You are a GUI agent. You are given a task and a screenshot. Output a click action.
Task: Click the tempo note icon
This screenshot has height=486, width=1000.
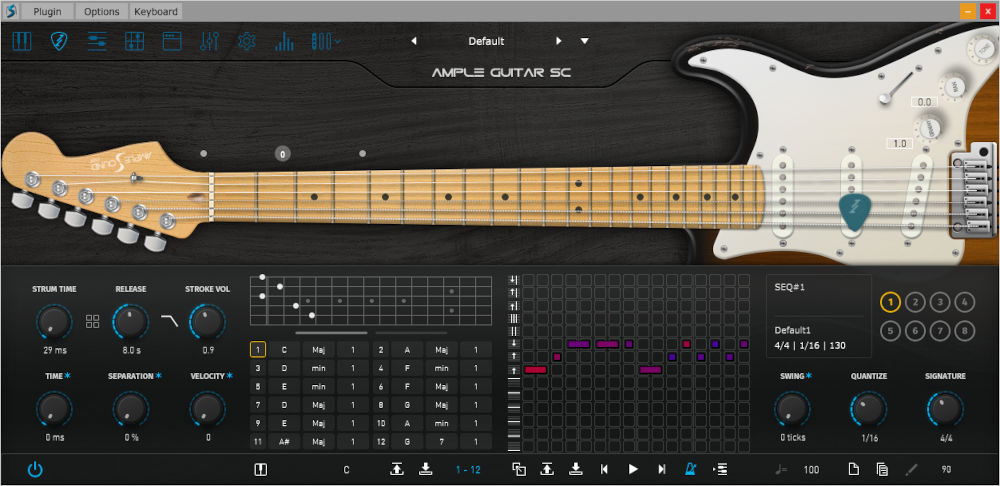pyautogui.click(x=781, y=470)
